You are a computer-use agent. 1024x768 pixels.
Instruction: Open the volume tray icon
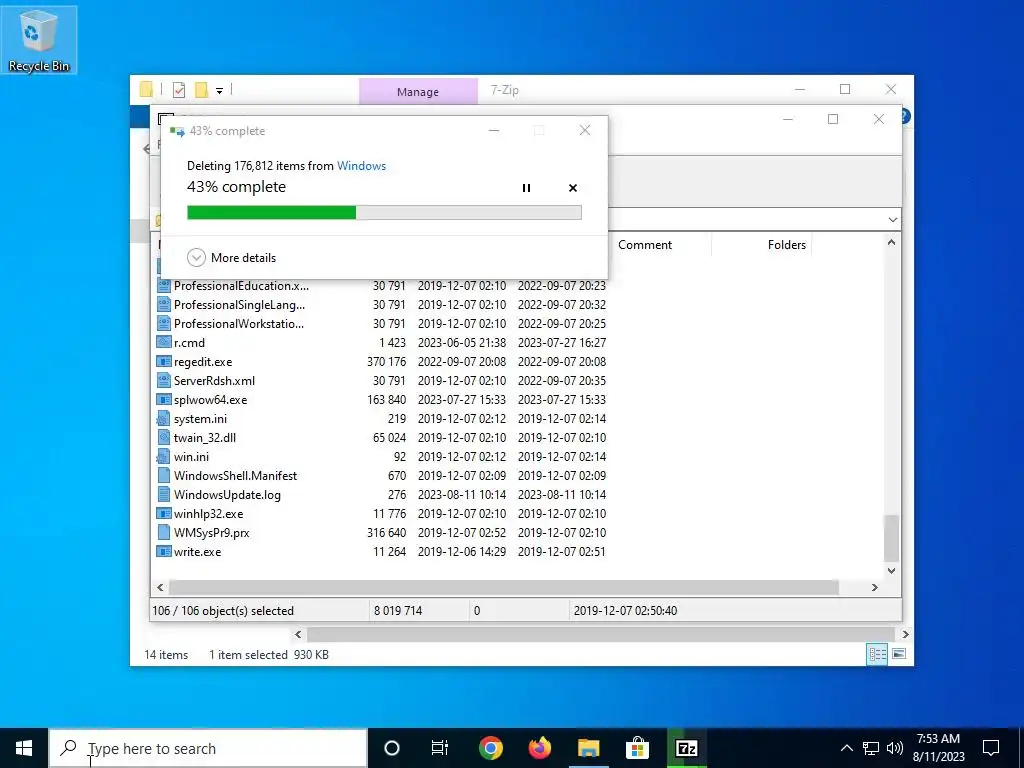pos(895,748)
